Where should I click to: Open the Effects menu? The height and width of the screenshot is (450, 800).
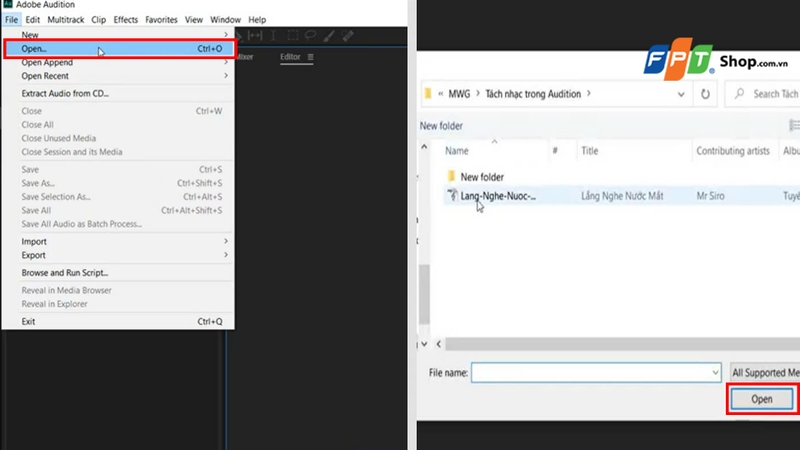click(126, 20)
